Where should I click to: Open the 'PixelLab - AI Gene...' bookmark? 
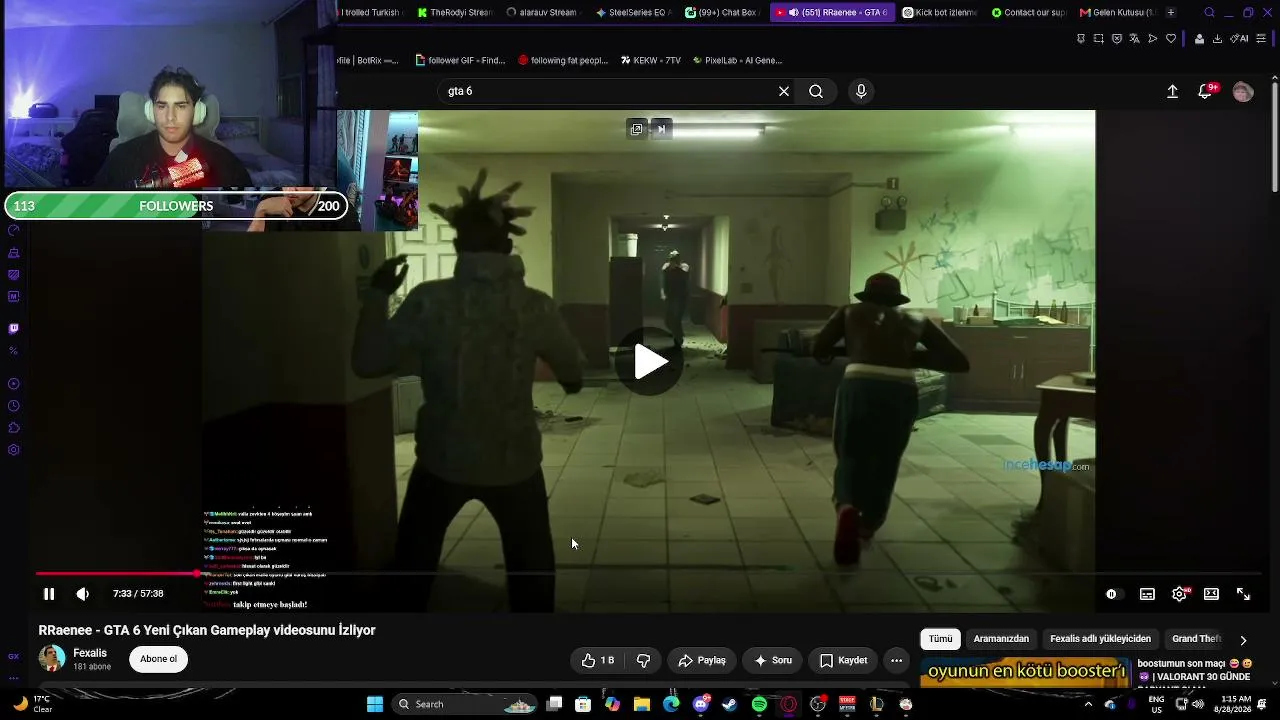coord(737,60)
